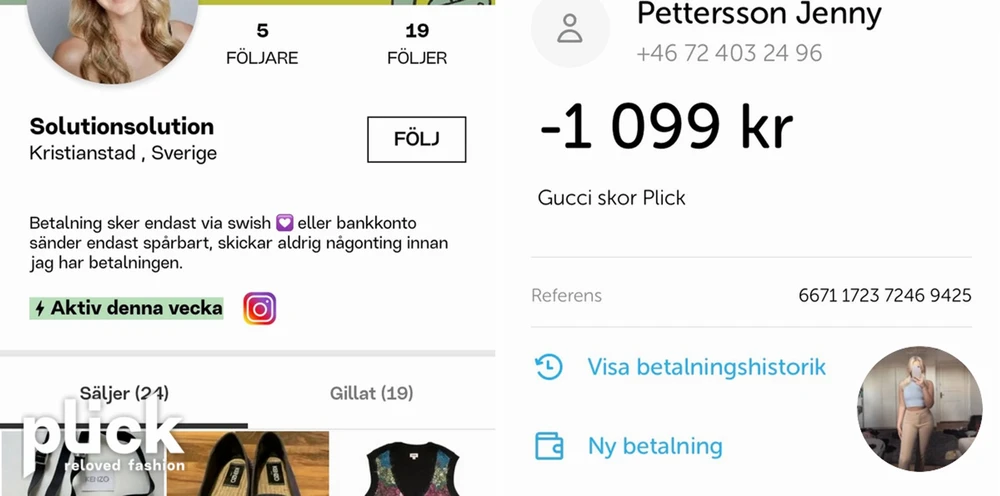
Task: Open the circular mirror selfie thumbnail
Action: 920,409
